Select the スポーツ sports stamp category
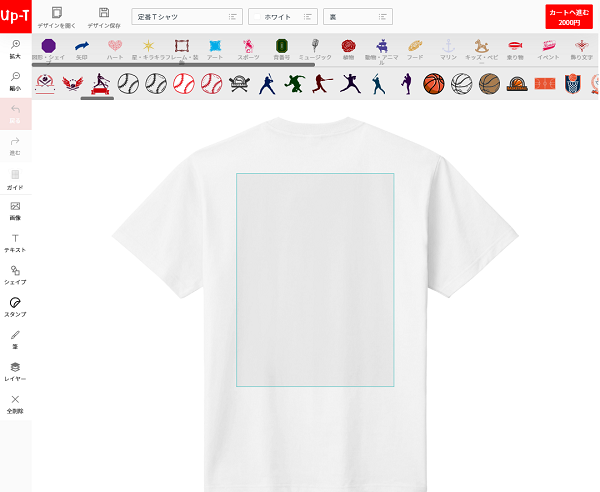 (248, 49)
